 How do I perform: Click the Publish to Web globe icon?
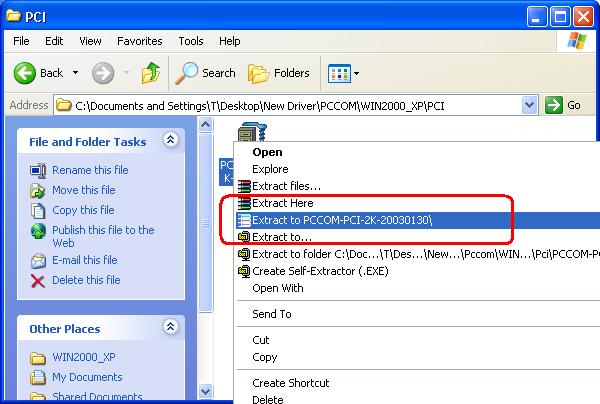(38, 231)
